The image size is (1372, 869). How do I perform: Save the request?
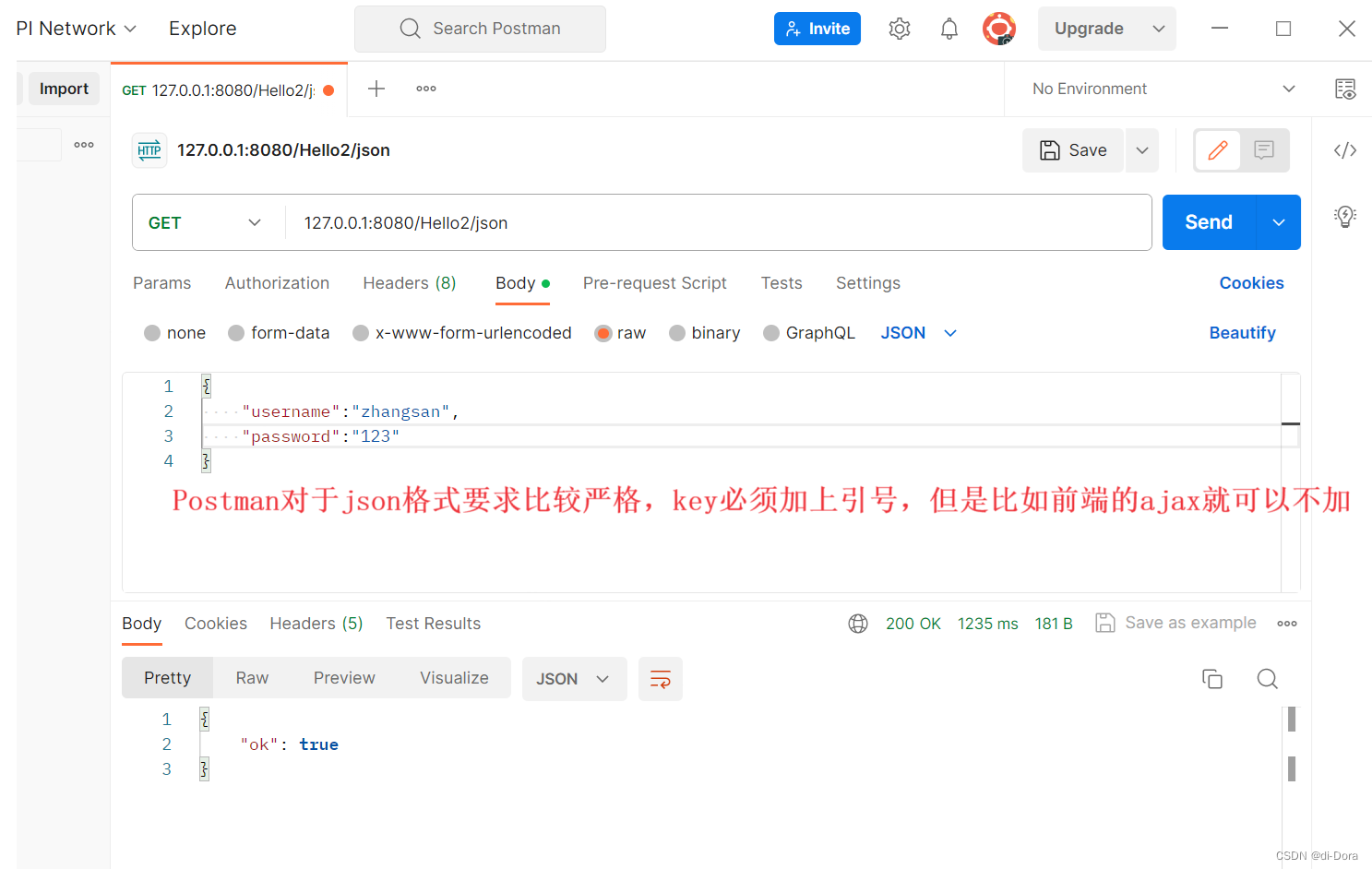click(1073, 150)
